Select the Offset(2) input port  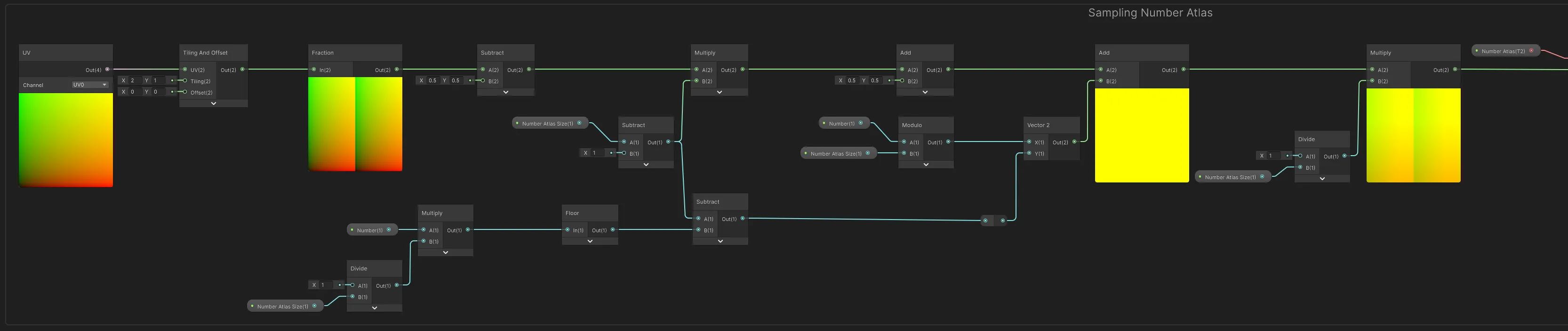click(x=185, y=93)
